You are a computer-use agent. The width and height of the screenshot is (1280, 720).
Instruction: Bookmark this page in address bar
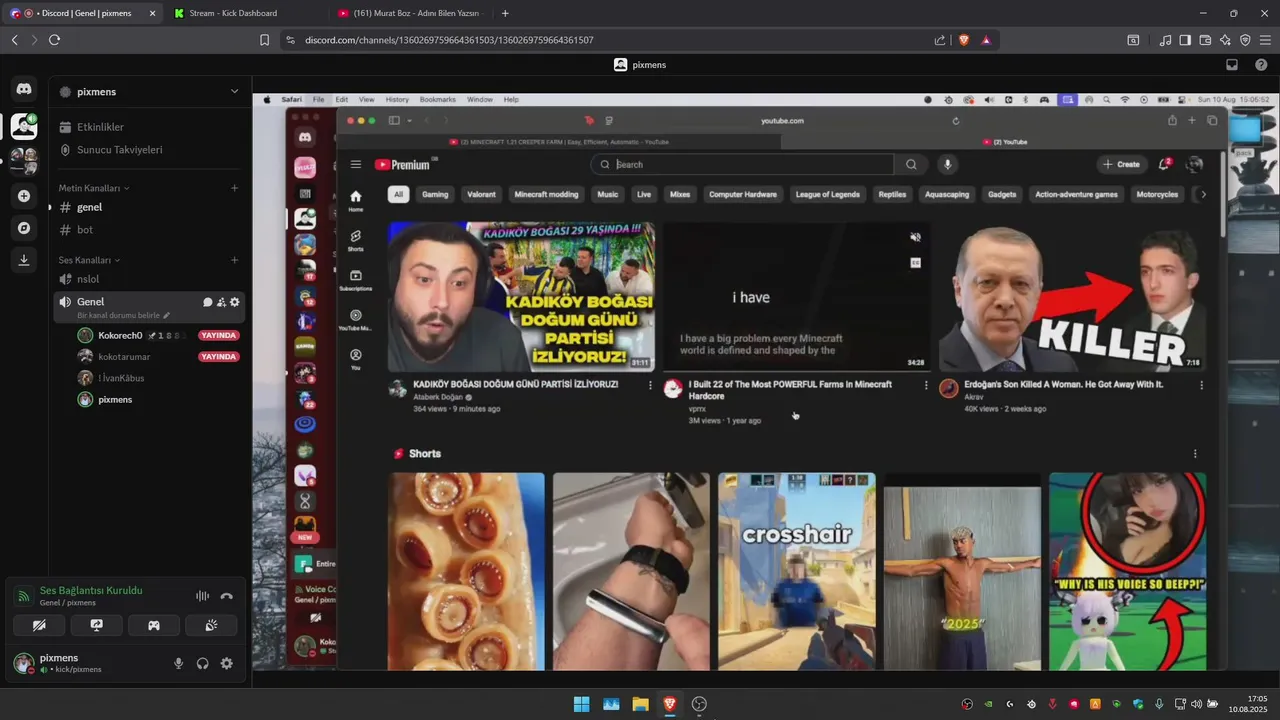point(264,40)
